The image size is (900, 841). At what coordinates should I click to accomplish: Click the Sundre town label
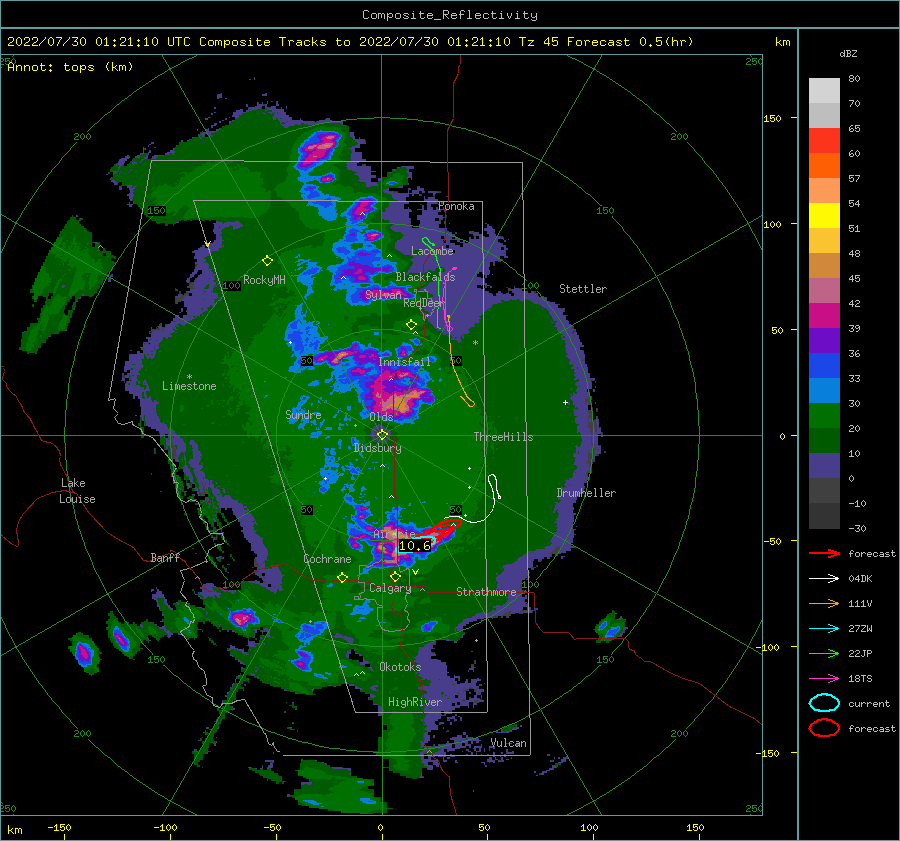point(303,414)
